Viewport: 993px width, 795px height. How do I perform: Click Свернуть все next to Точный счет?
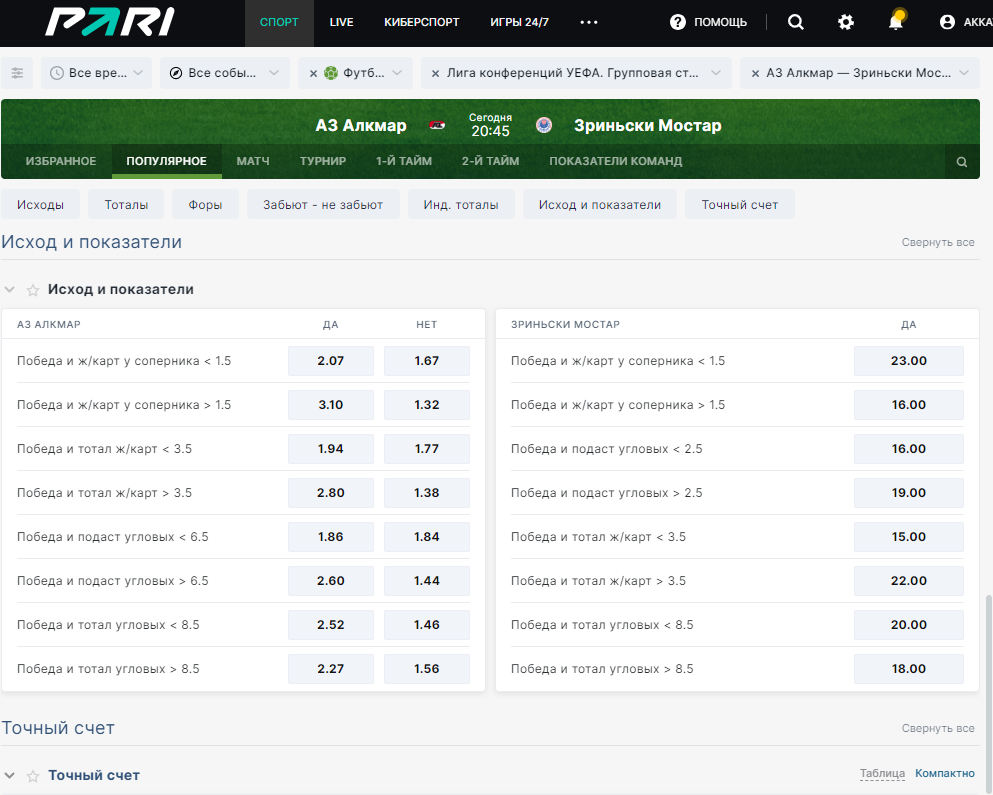click(938, 728)
